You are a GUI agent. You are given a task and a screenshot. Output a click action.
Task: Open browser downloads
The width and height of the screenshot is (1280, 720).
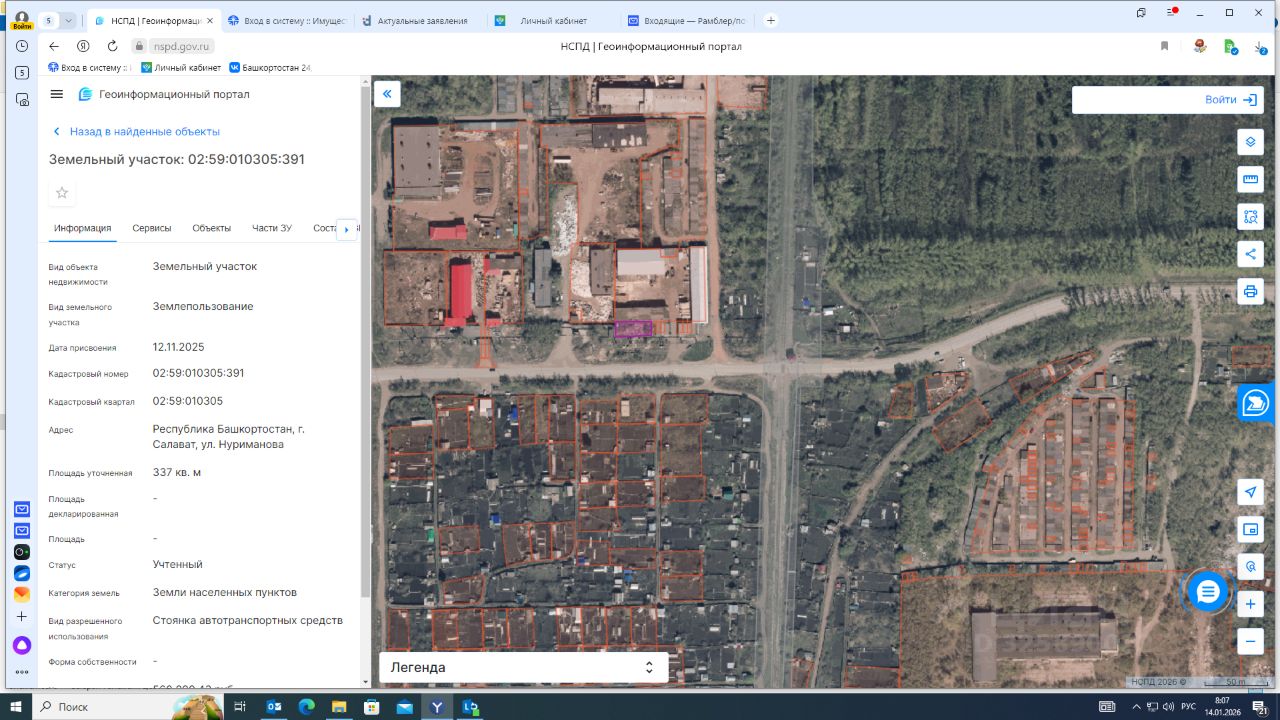pos(1260,46)
